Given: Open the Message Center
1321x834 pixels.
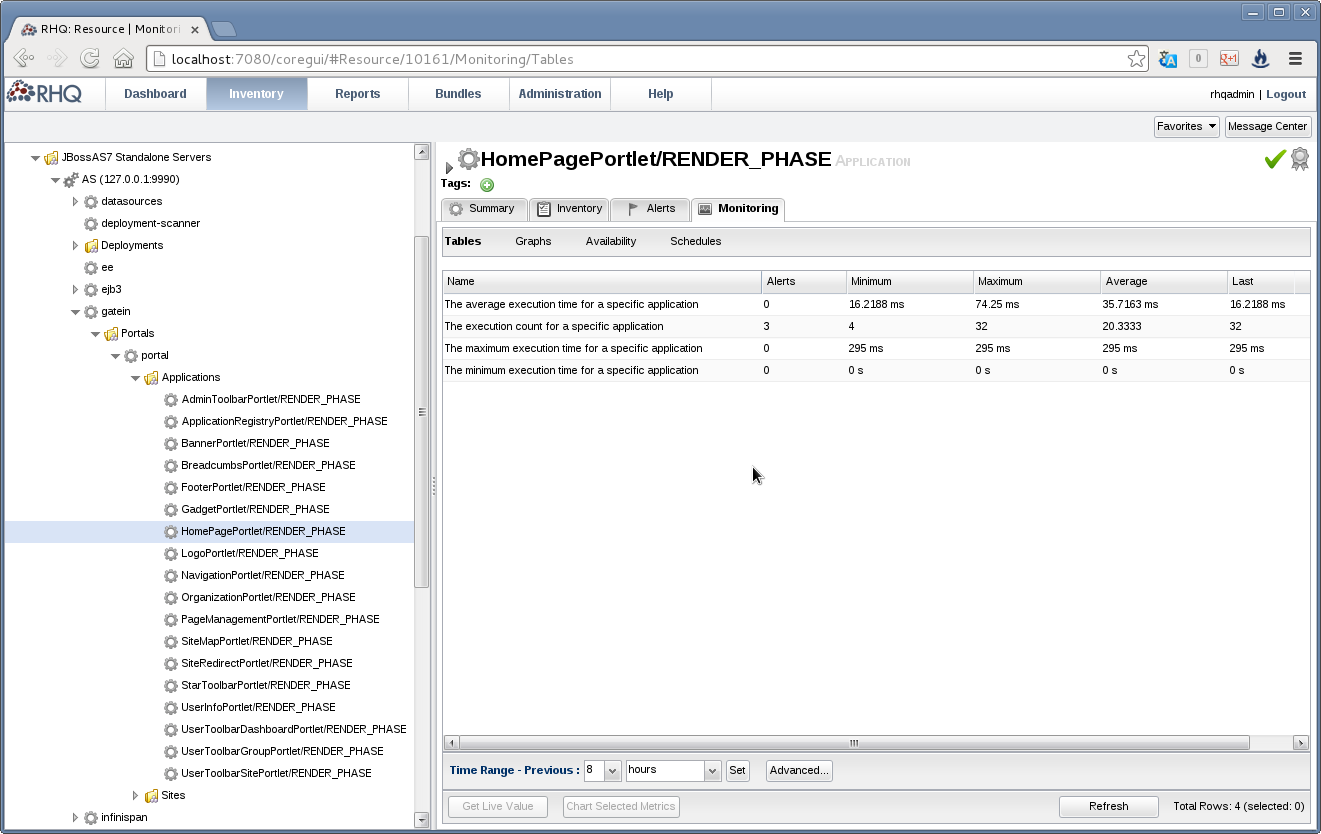Looking at the screenshot, I should click(x=1267, y=126).
